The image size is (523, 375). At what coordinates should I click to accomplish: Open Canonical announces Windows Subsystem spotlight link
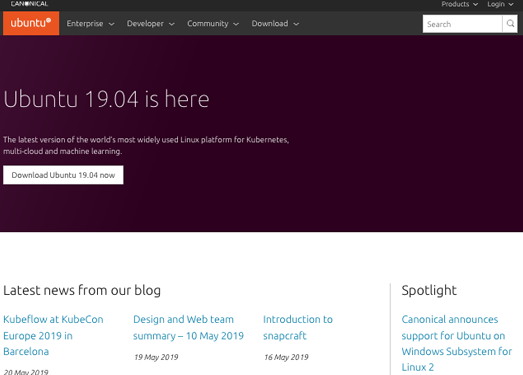(457, 343)
